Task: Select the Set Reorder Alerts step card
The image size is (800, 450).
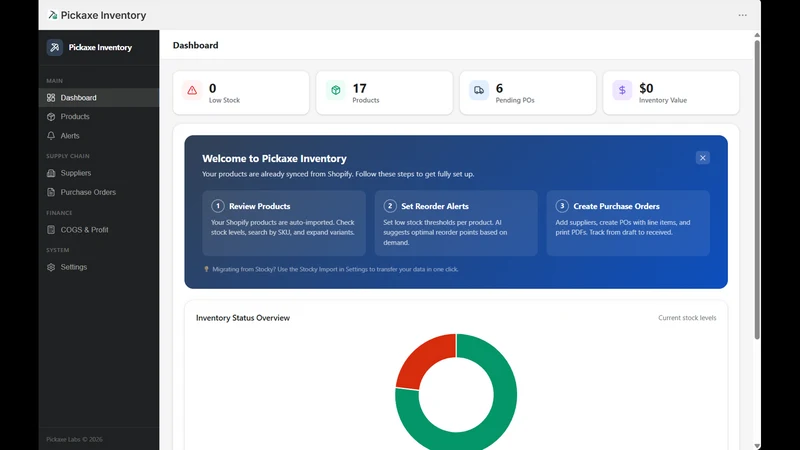Action: (456, 223)
